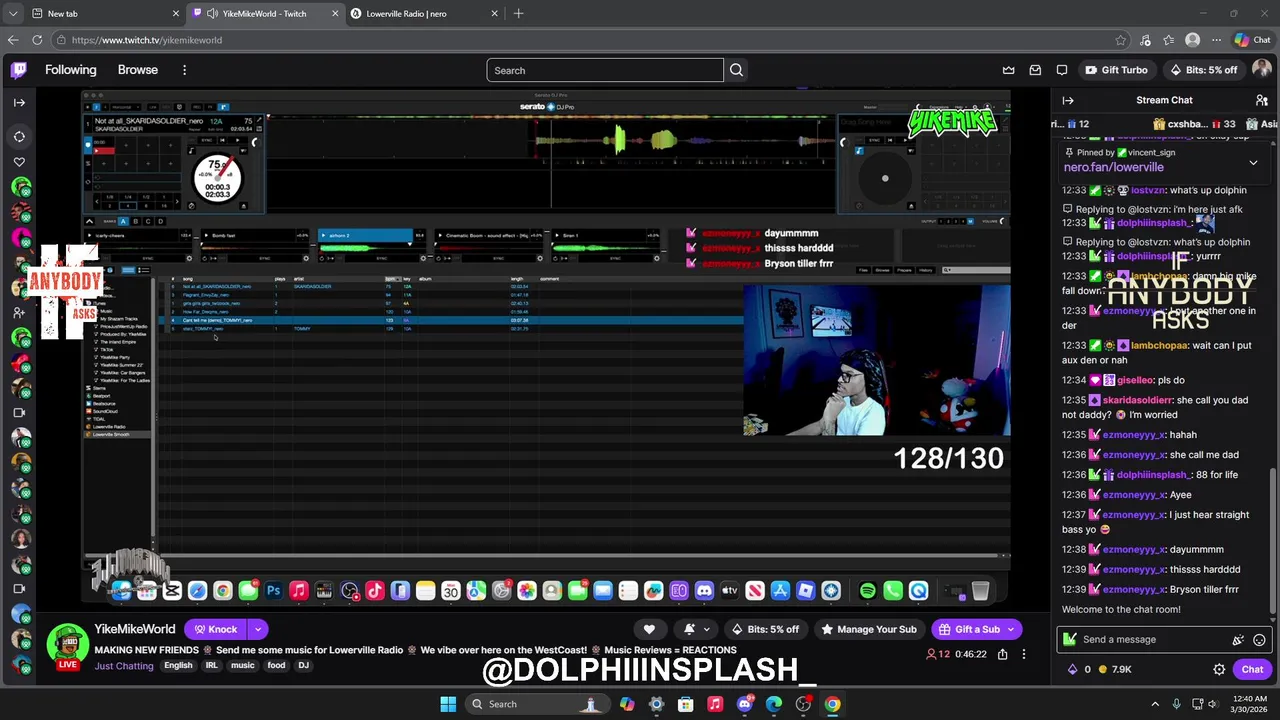Click the Following nav tab
The width and height of the screenshot is (1280, 720).
[70, 70]
